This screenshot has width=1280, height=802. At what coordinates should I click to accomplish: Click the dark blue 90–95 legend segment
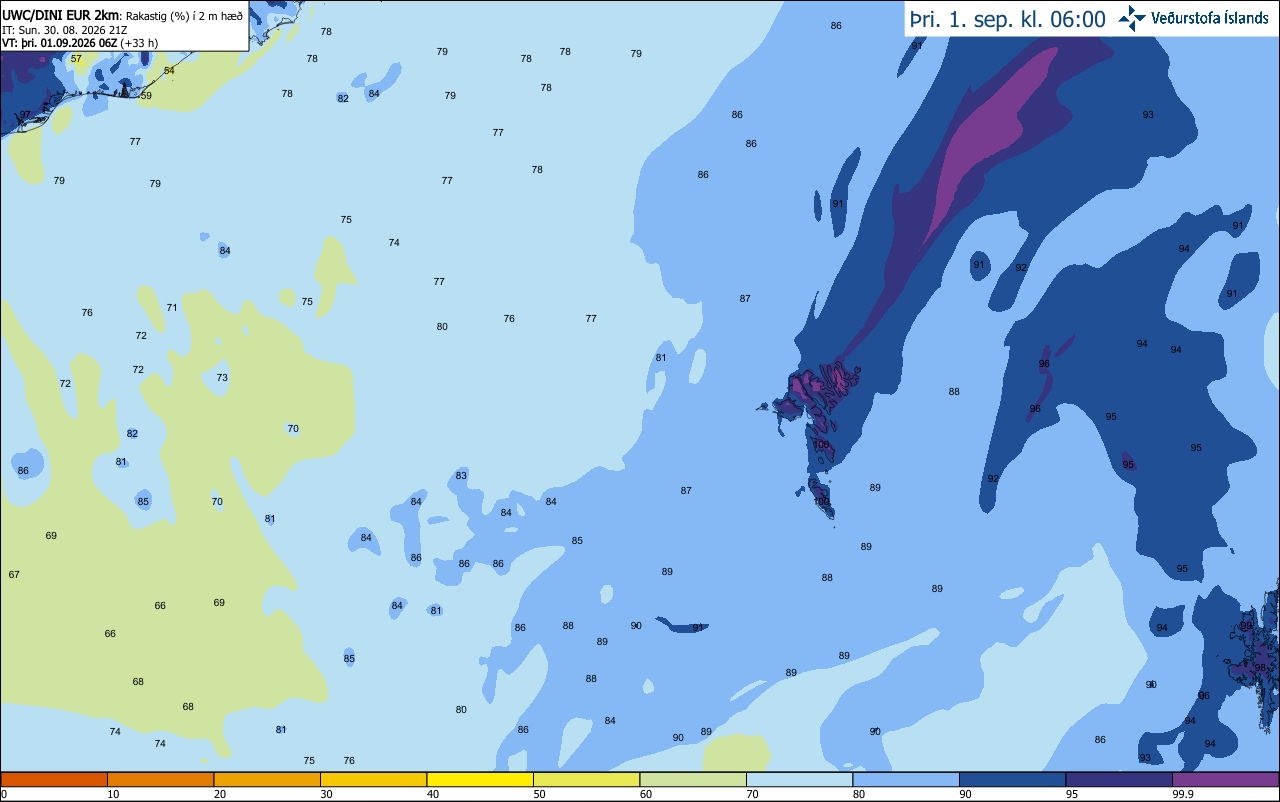point(1013,779)
